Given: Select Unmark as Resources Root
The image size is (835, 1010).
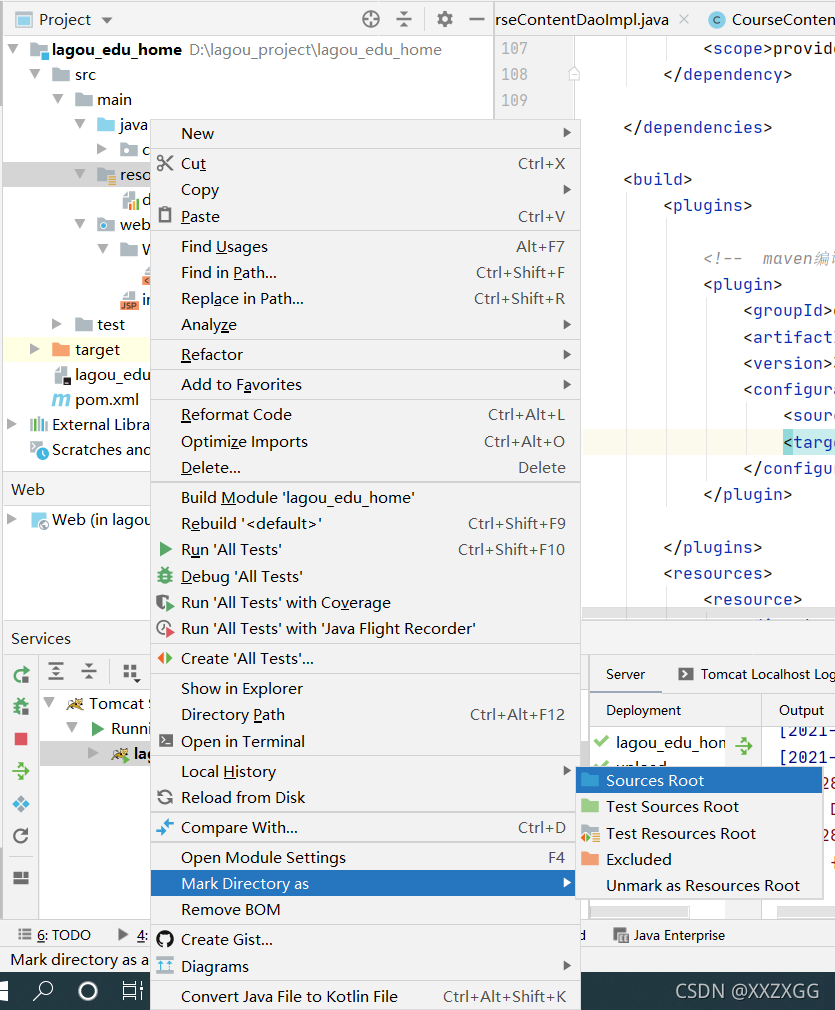Looking at the screenshot, I should [699, 886].
